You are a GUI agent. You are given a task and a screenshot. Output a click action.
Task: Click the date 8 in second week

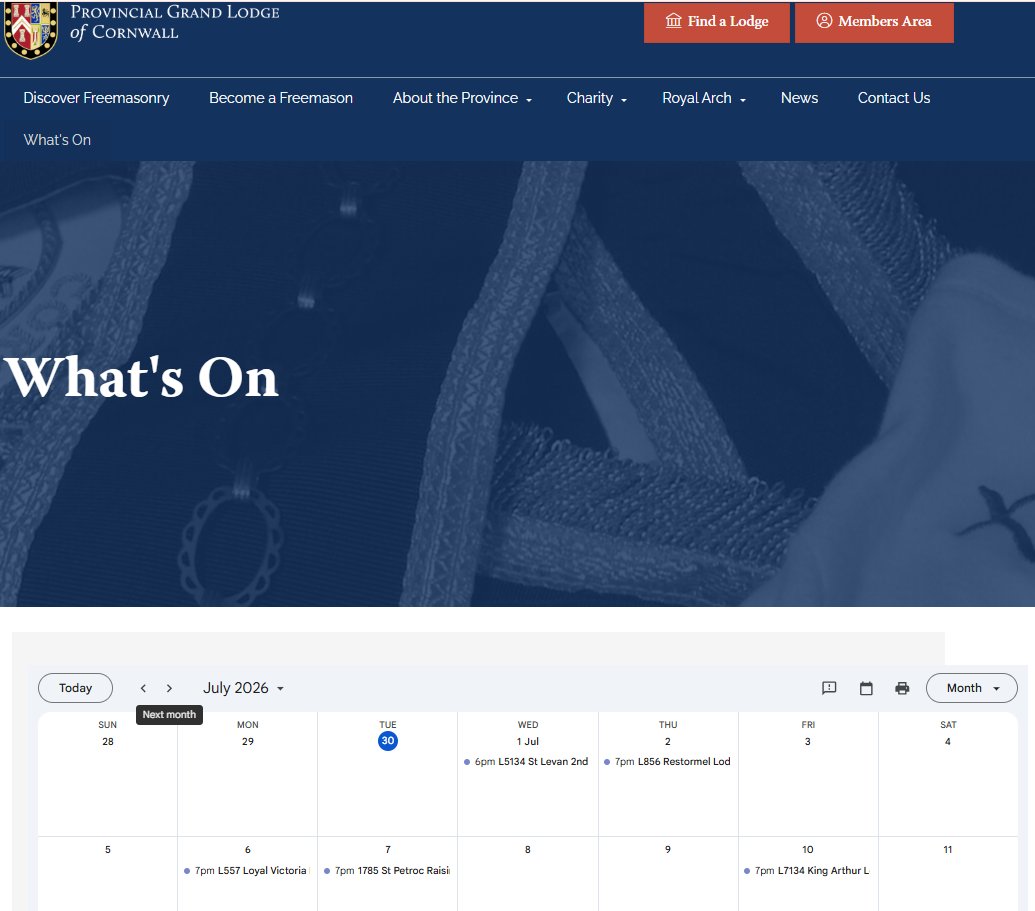point(527,850)
